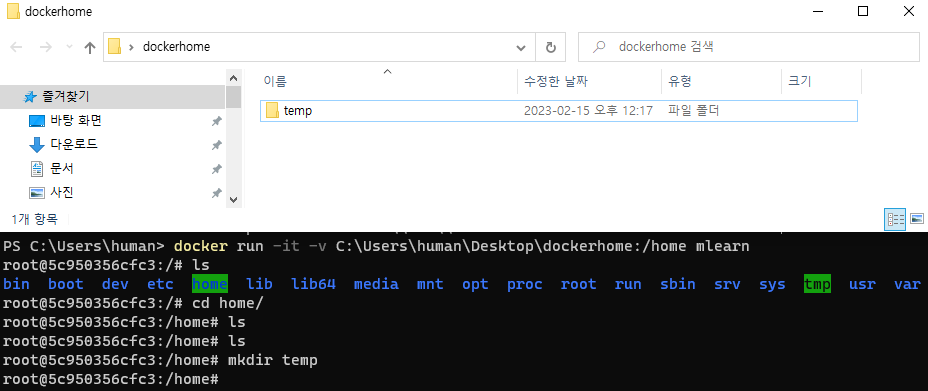
Task: Click the document icon next to 문서
Action: pyautogui.click(x=37, y=169)
